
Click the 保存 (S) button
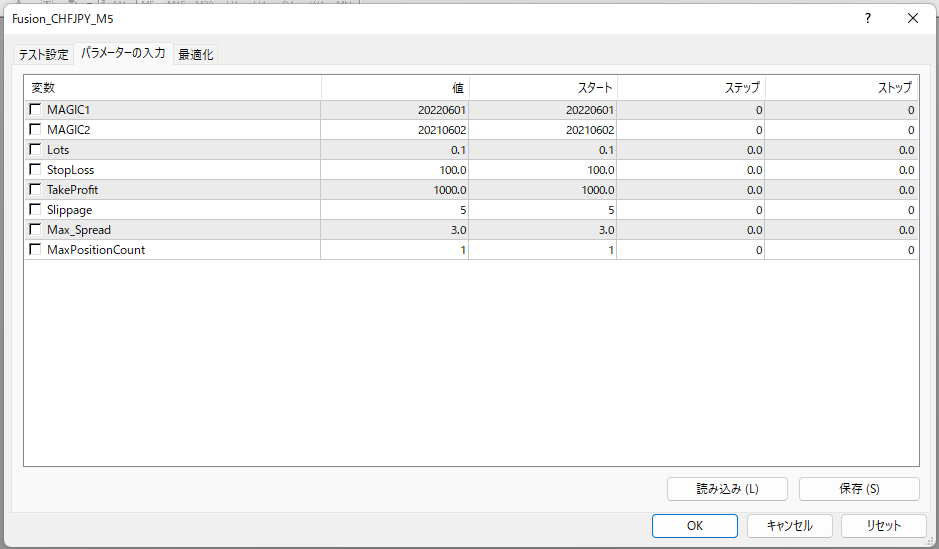(859, 489)
